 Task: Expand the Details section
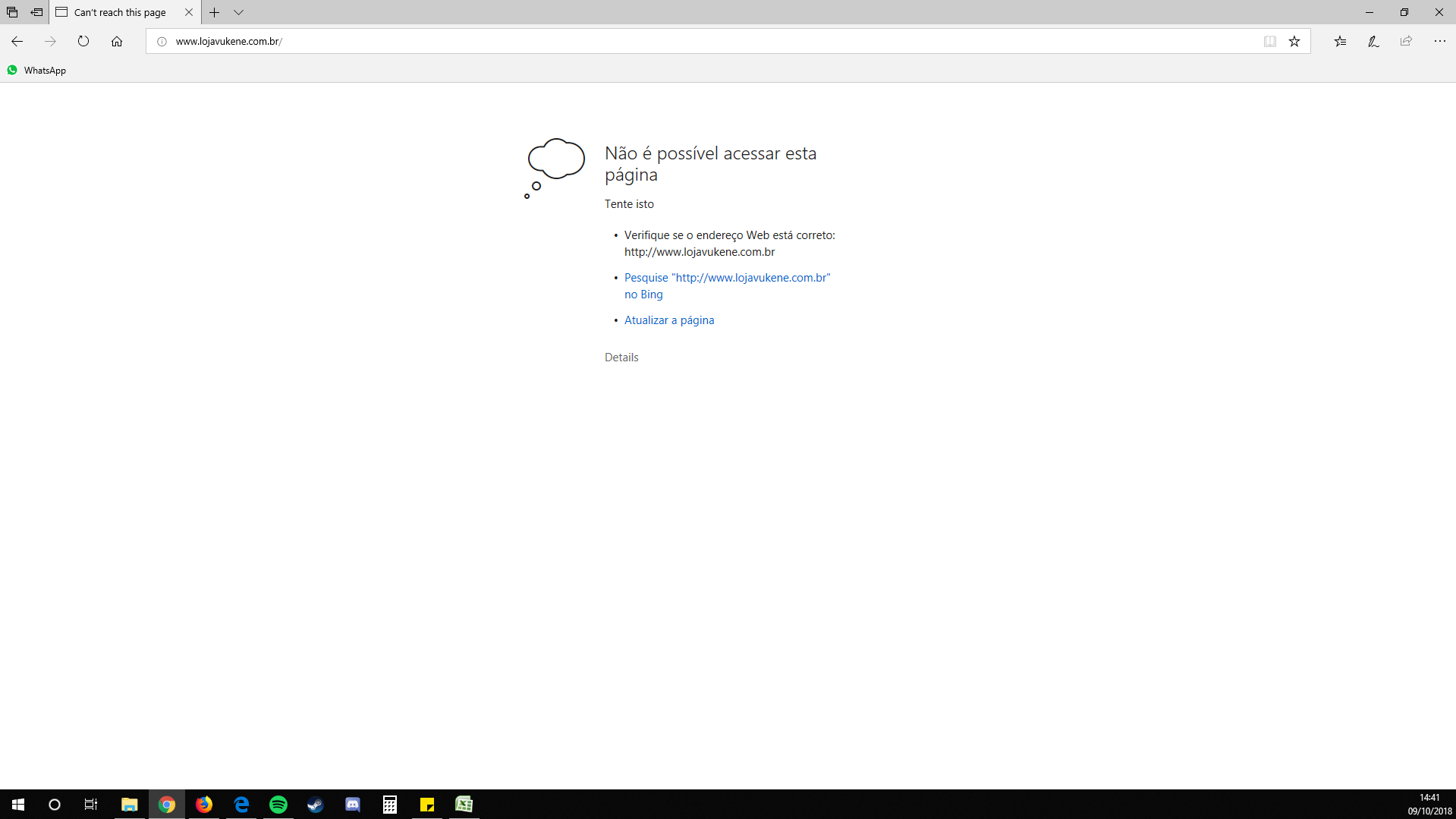(x=621, y=358)
